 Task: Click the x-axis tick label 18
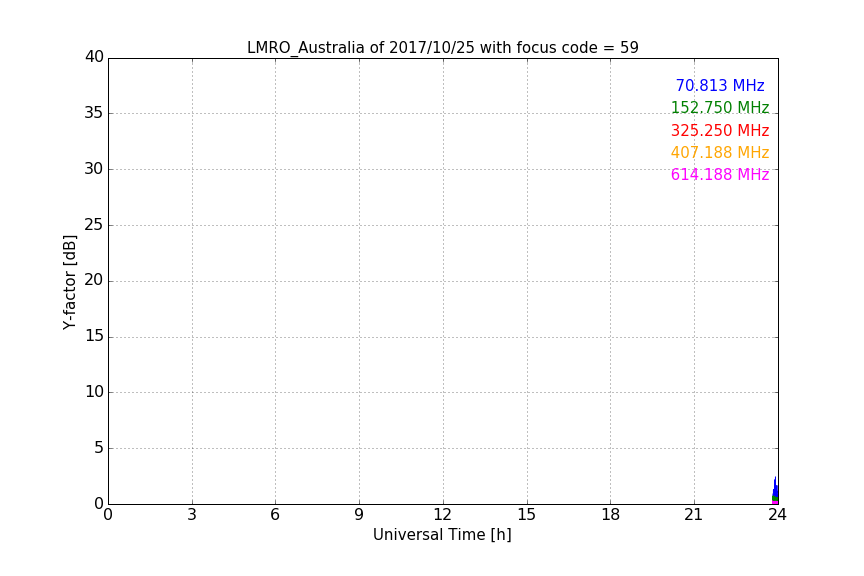click(x=611, y=515)
